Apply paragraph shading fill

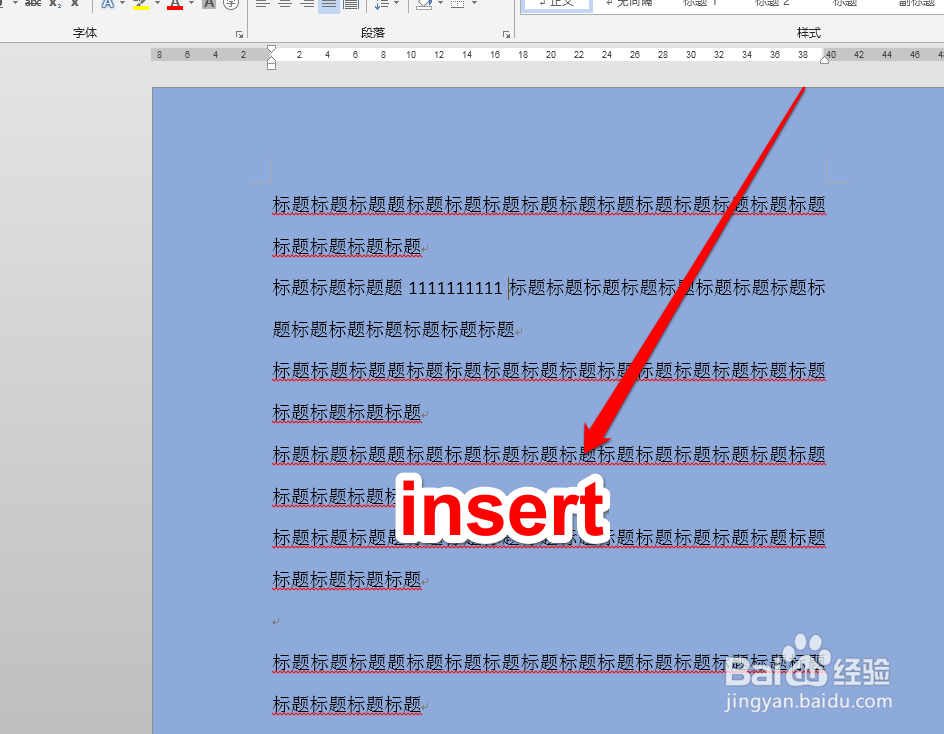coord(424,4)
